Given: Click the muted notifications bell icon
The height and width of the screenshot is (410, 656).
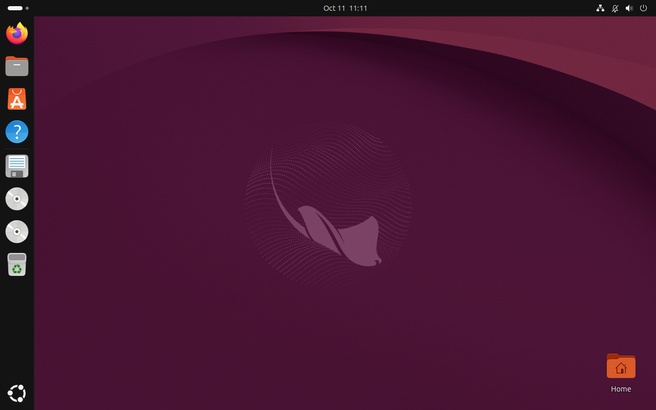Looking at the screenshot, I should tap(615, 8).
